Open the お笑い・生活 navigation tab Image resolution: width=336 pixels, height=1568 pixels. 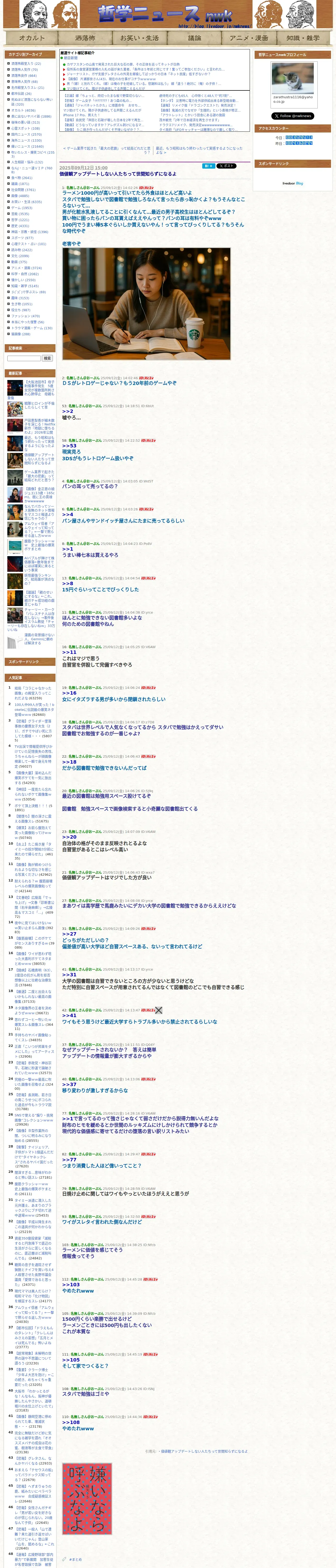[140, 38]
